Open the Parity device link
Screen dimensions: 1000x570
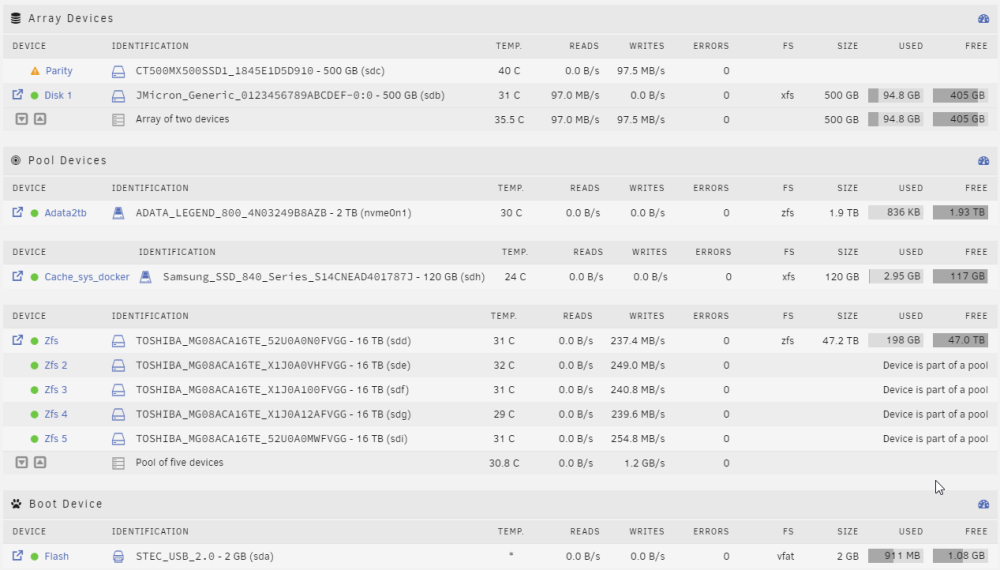(x=59, y=71)
